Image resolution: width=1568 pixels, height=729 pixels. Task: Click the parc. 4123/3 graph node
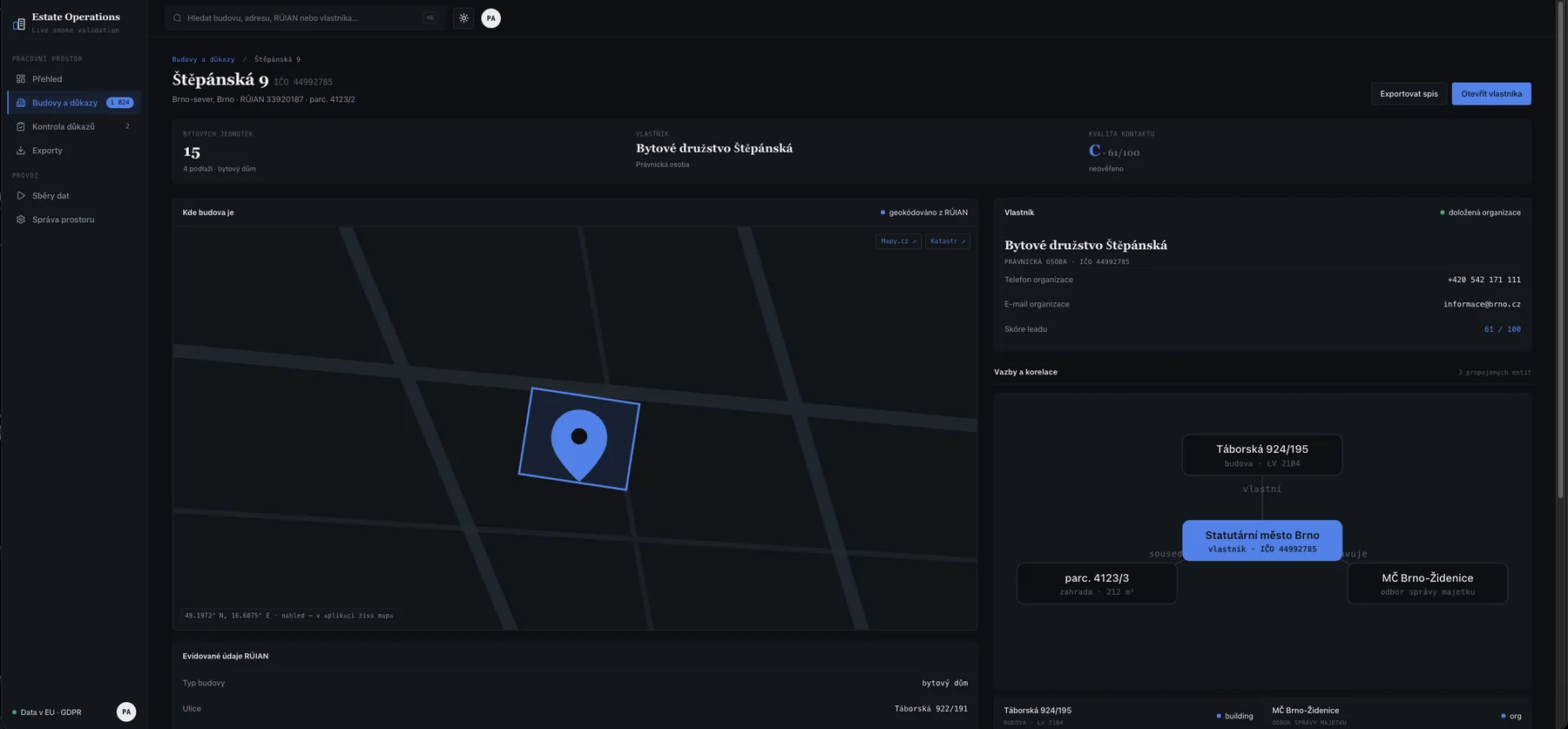[1097, 584]
